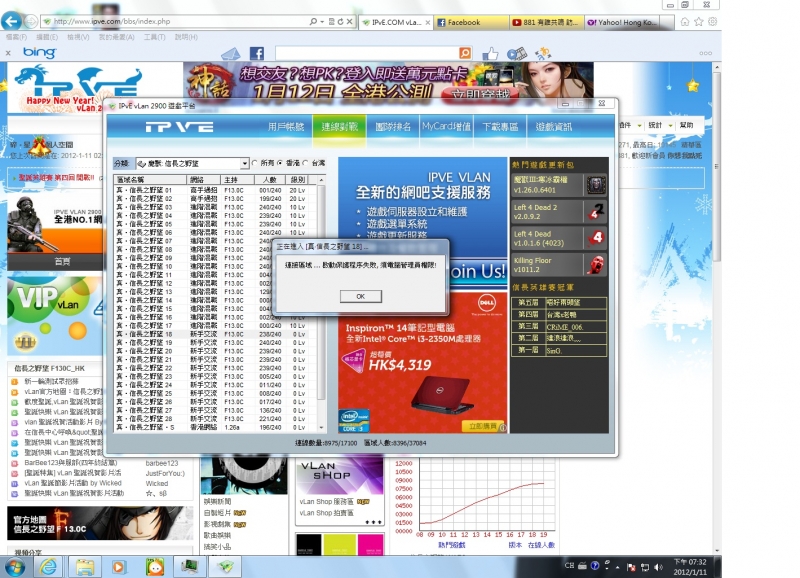Click the Bing logo
The image size is (800, 578).
click(38, 53)
